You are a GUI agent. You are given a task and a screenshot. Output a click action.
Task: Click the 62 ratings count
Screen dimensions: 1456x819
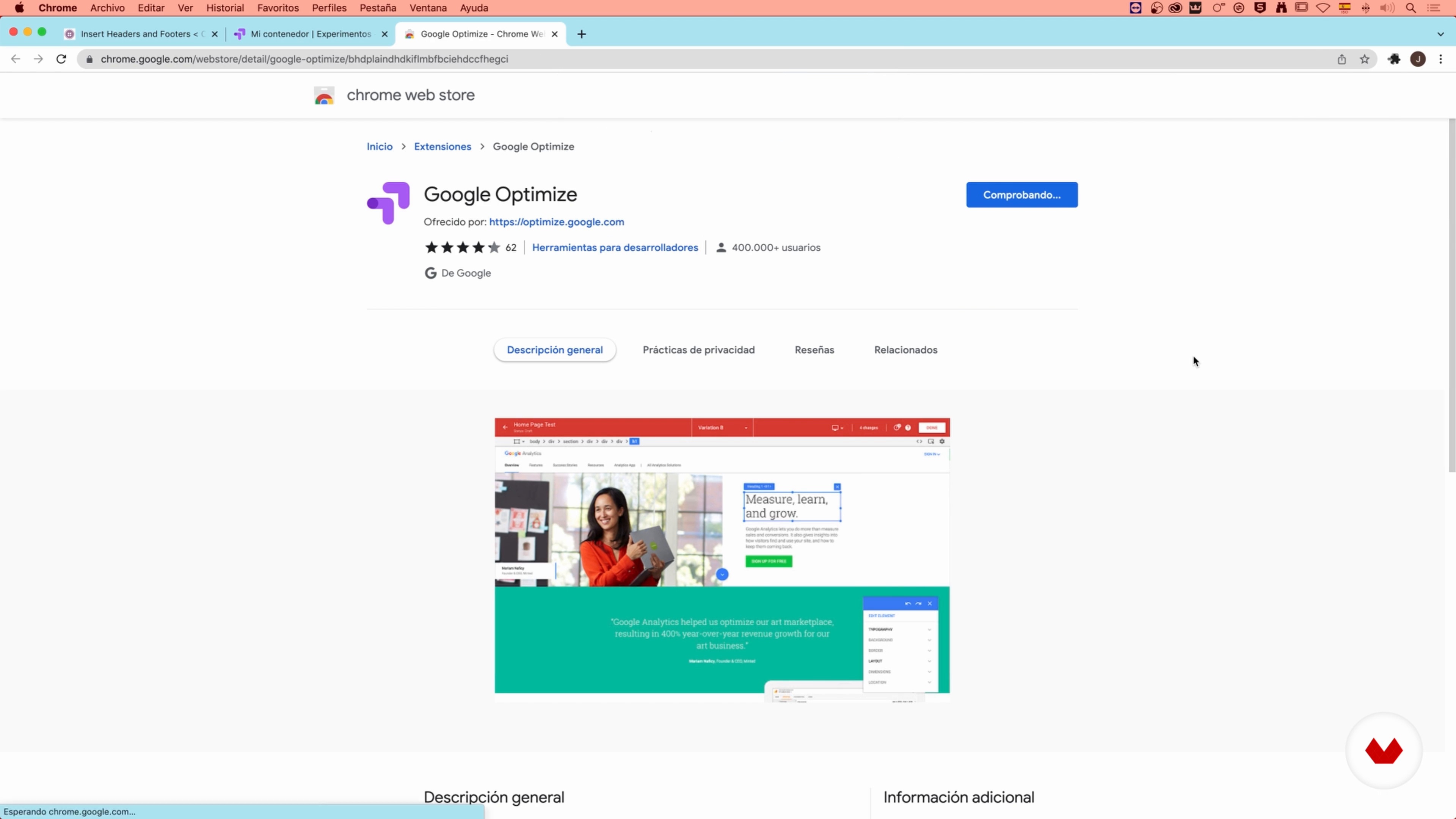click(x=510, y=248)
